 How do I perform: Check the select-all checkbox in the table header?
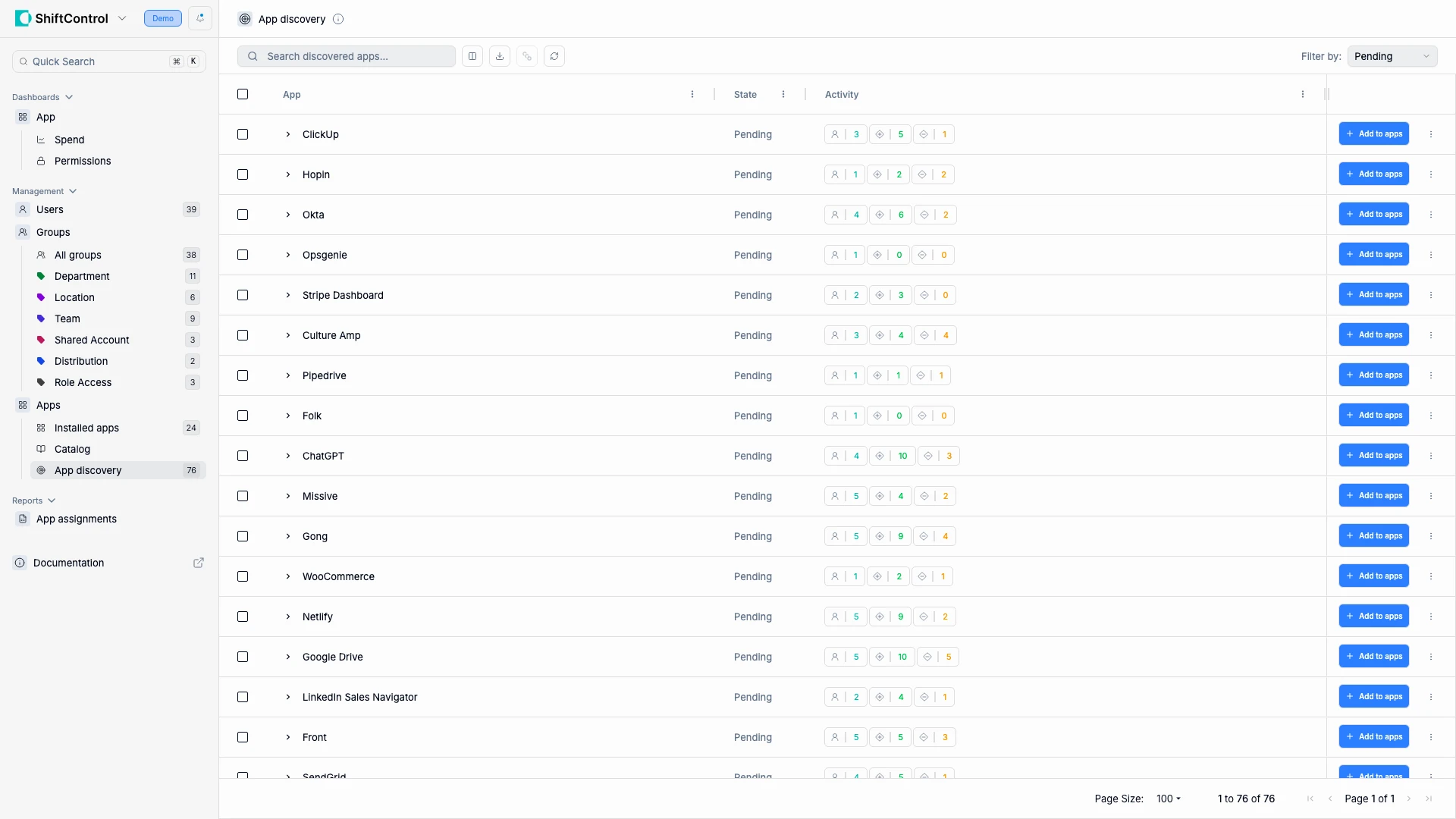[x=243, y=94]
